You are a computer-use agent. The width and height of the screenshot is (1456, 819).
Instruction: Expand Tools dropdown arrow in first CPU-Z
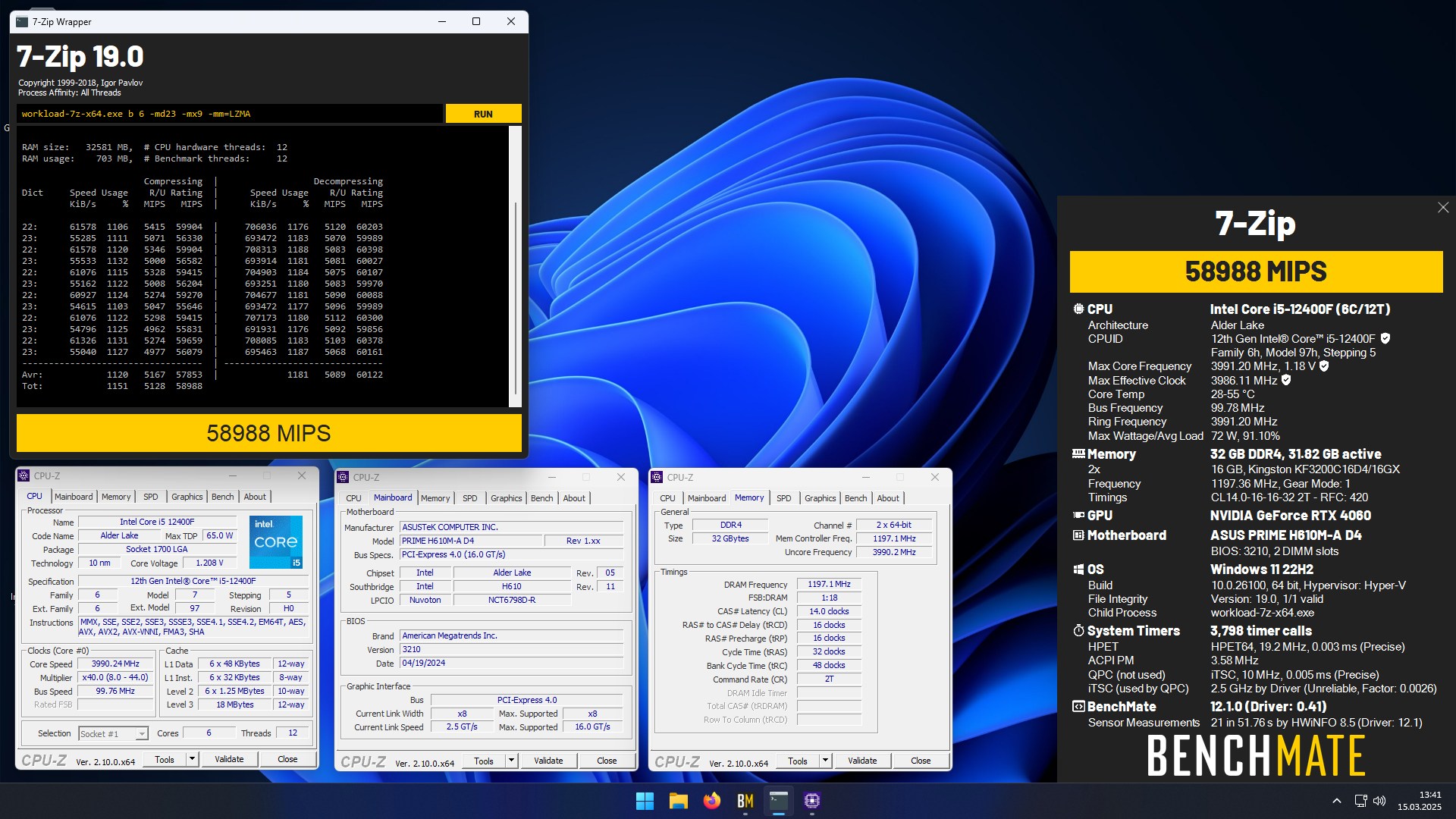click(x=192, y=759)
